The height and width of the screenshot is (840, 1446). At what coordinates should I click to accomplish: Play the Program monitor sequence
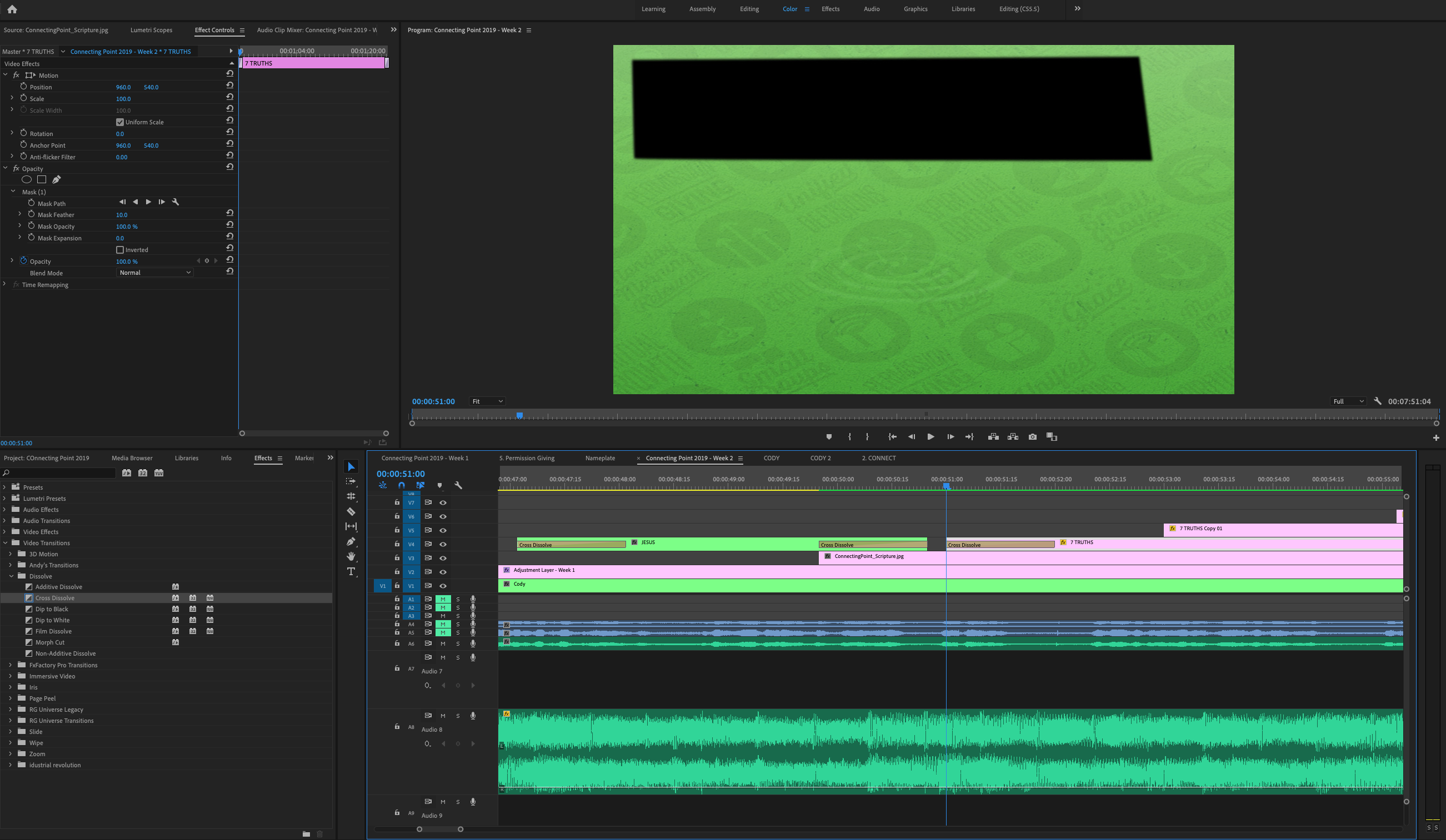coord(930,437)
